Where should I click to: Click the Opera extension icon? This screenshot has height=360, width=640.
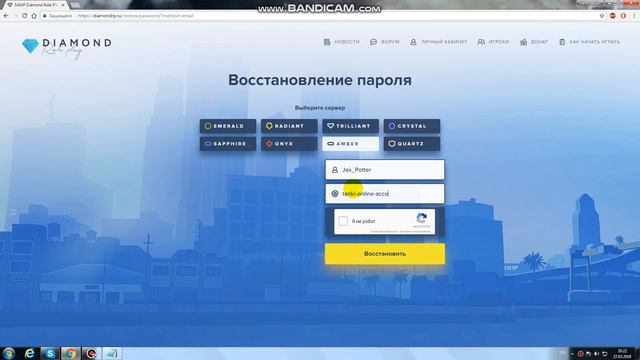[x=623, y=16]
